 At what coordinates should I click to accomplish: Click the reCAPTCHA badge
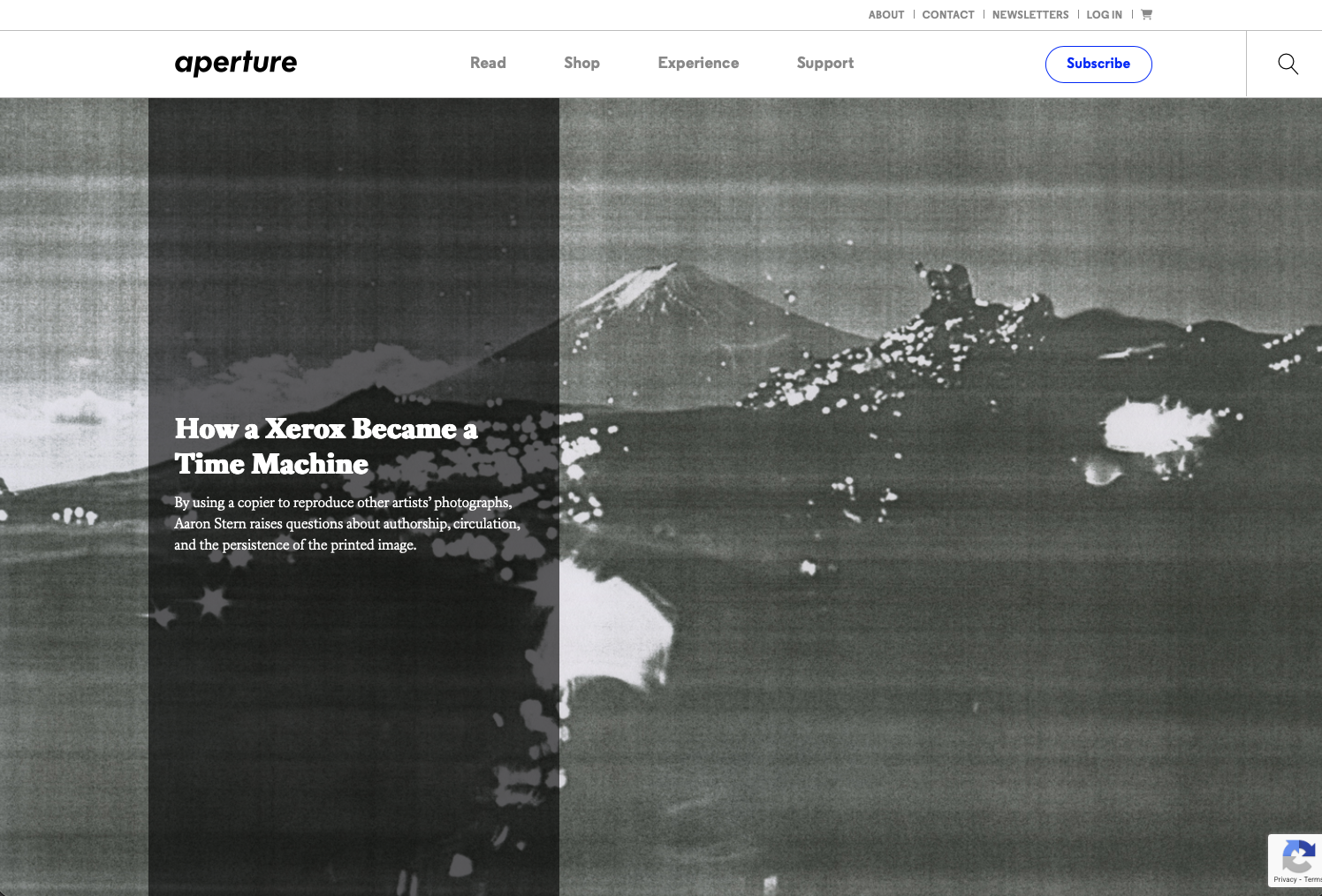[1295, 860]
